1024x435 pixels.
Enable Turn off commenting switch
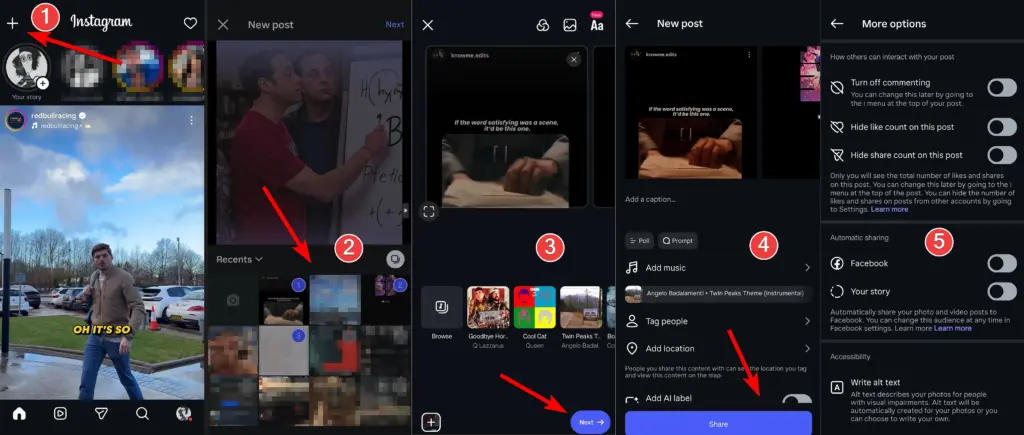tap(1002, 88)
